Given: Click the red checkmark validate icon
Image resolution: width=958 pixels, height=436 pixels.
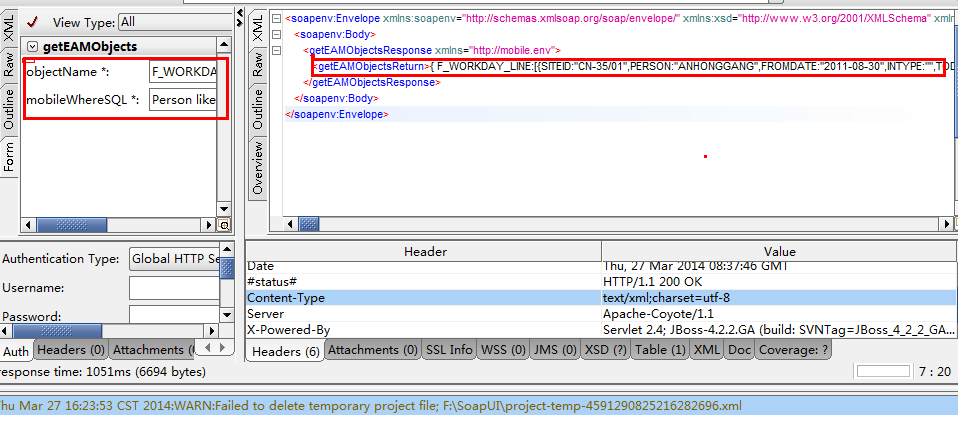Looking at the screenshot, I should coord(32,22).
